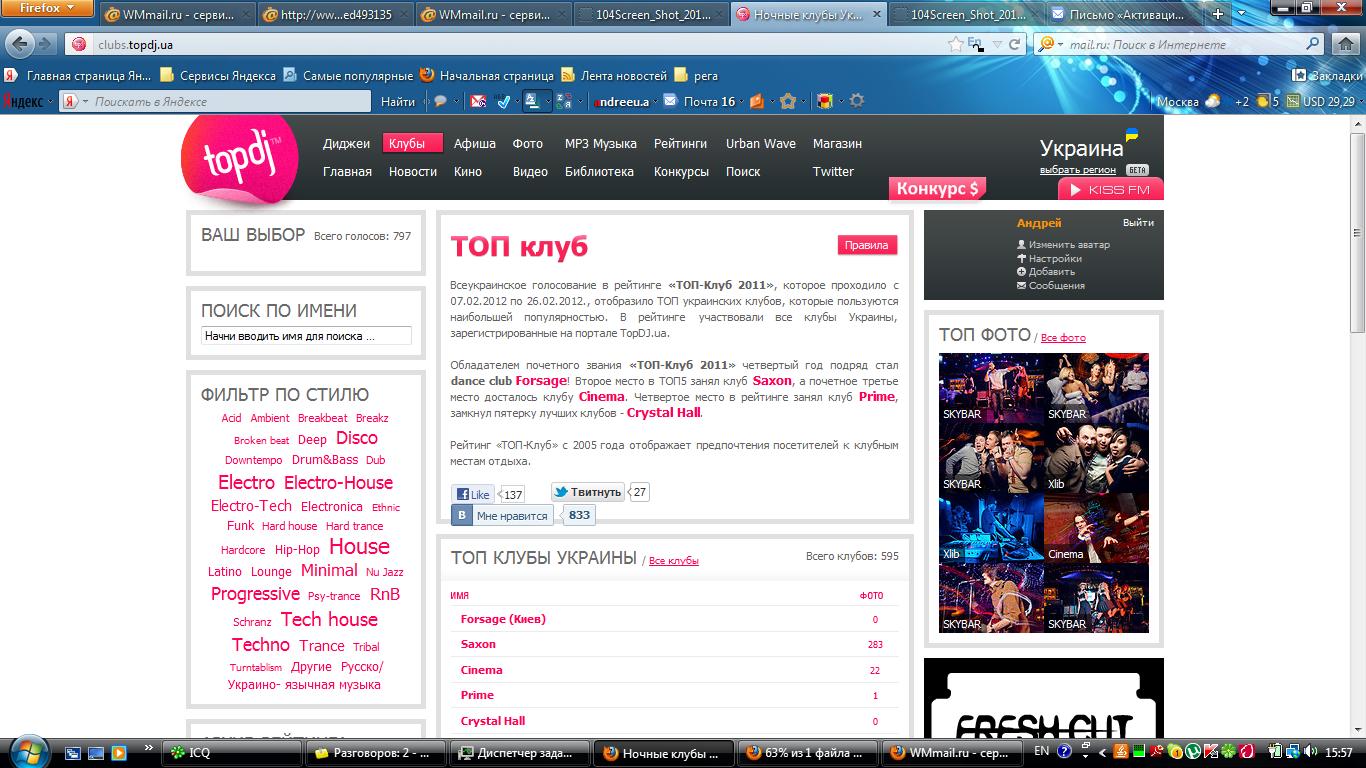
Task: Go back with the browser back arrow
Action: coord(20,44)
